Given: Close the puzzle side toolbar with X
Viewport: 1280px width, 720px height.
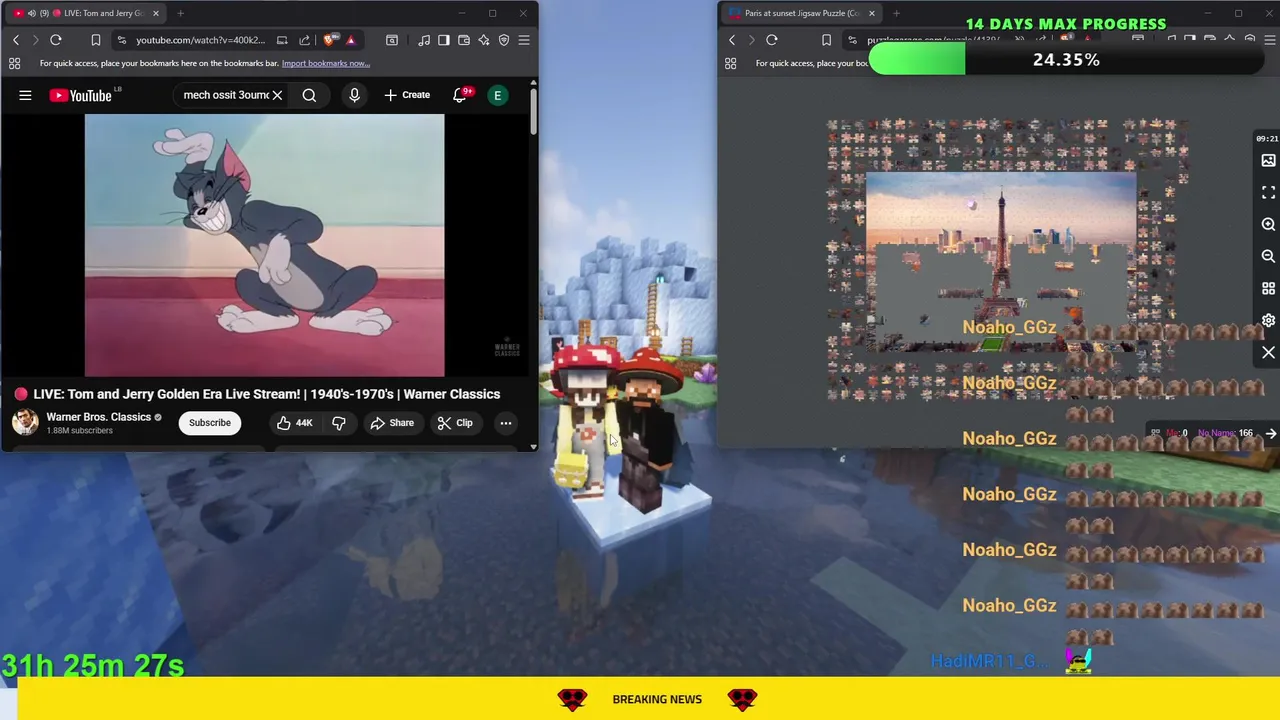Looking at the screenshot, I should [x=1268, y=352].
